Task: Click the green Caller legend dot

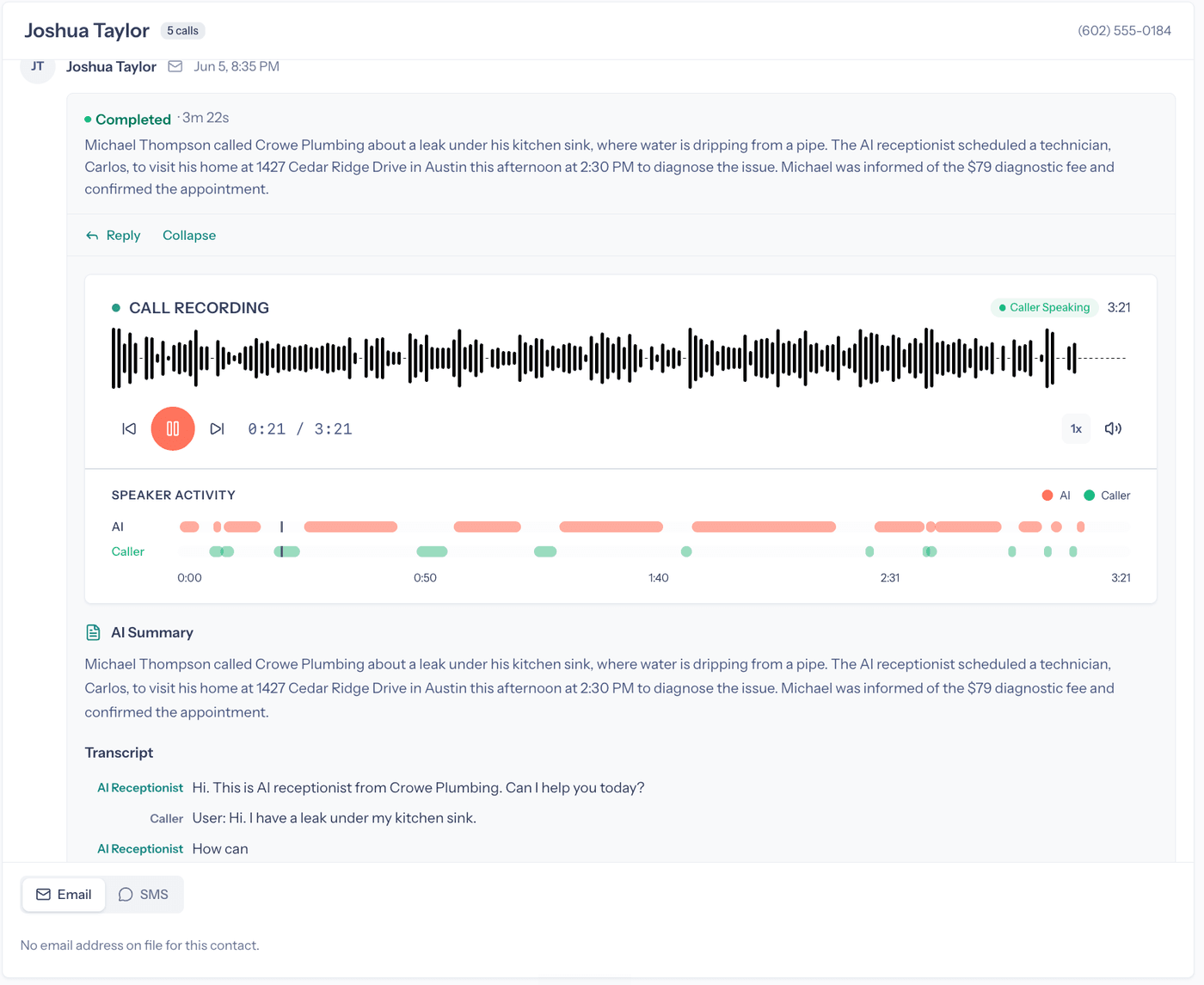Action: pos(1090,496)
